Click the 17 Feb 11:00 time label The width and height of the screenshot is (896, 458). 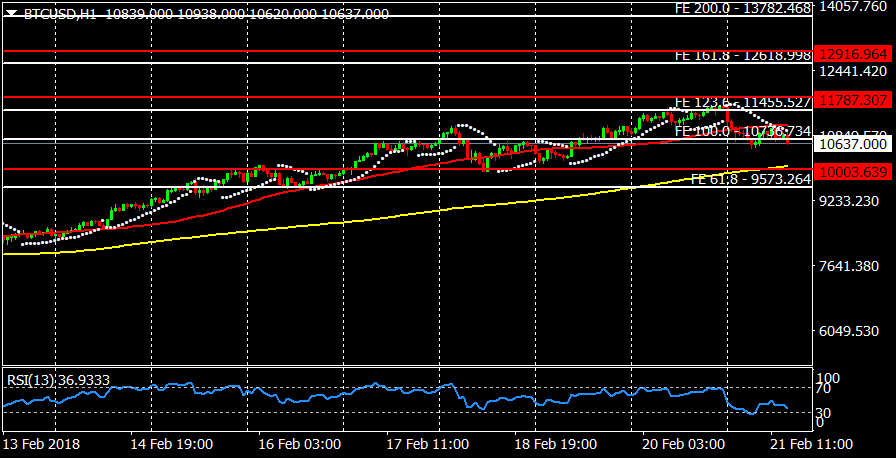430,443
